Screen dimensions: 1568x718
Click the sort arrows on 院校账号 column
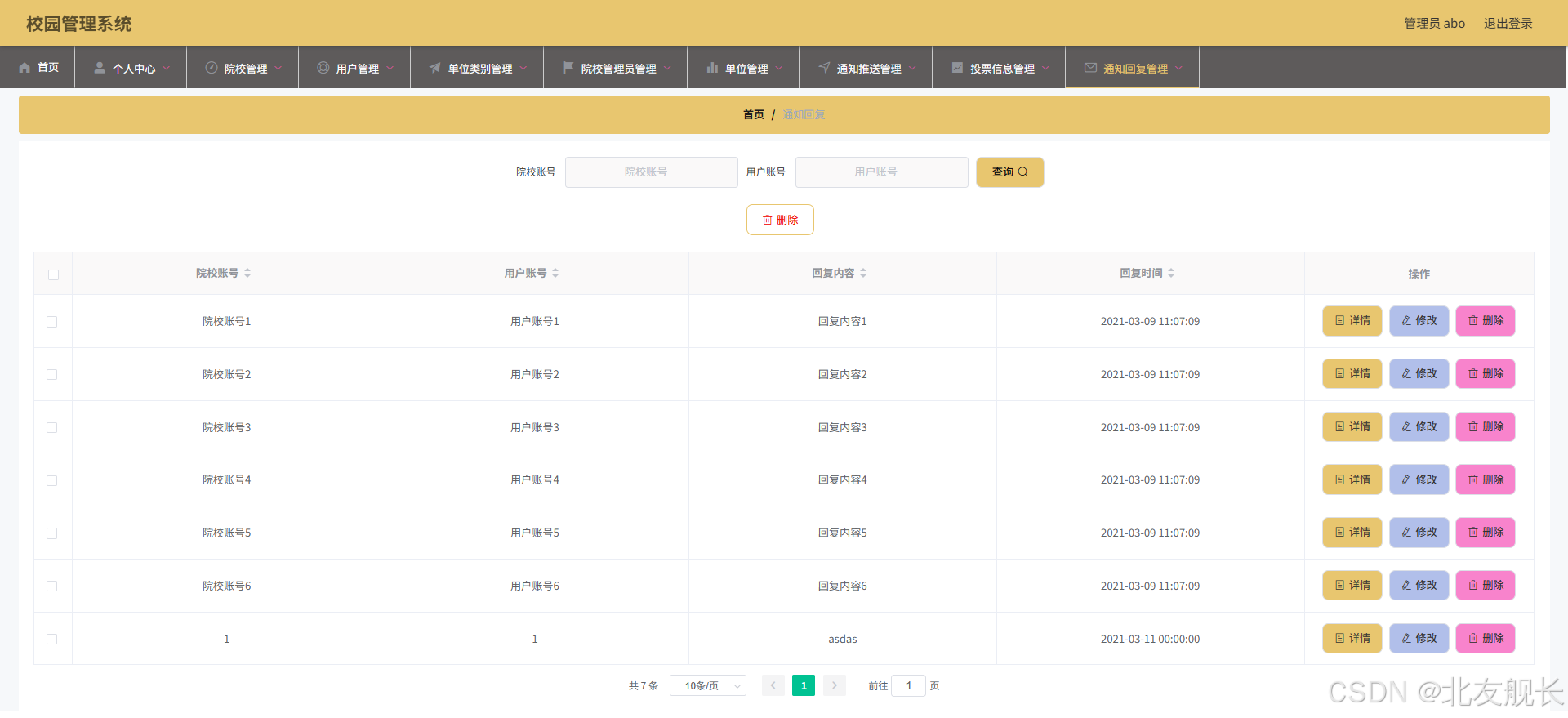(247, 273)
